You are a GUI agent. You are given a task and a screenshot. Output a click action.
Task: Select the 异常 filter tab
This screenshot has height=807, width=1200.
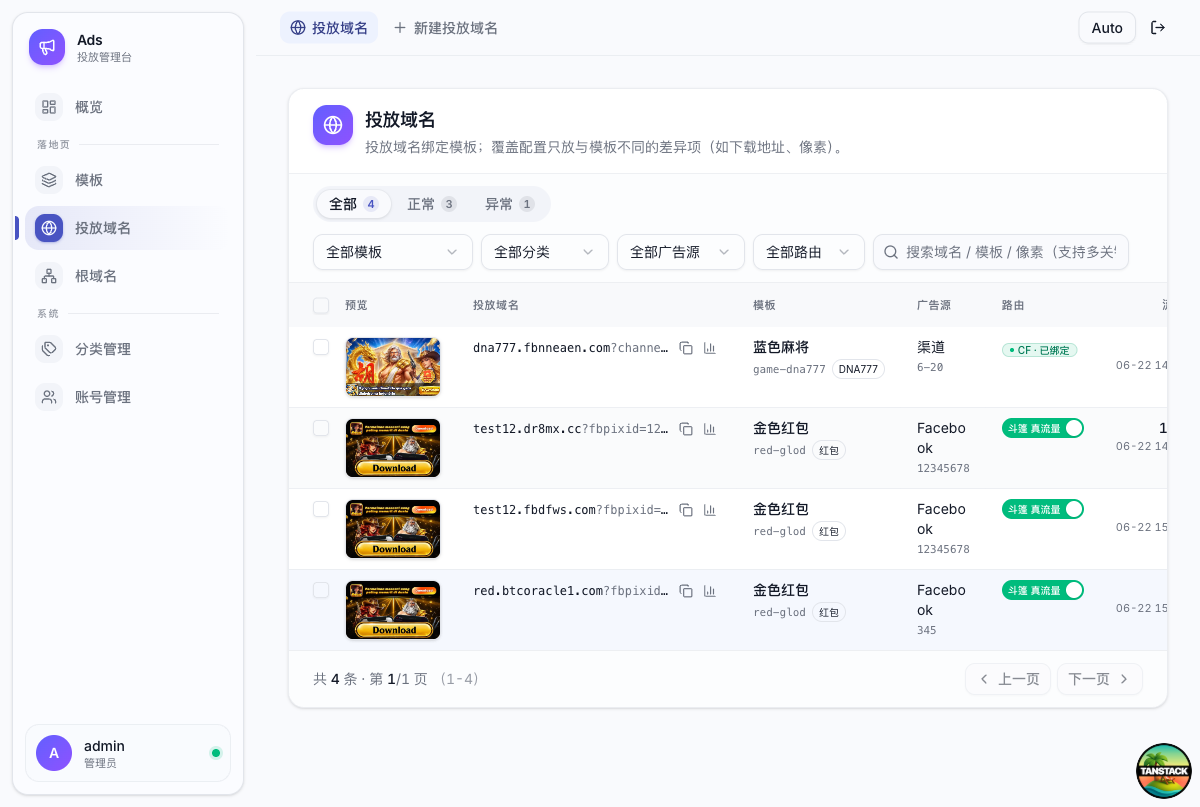(509, 204)
